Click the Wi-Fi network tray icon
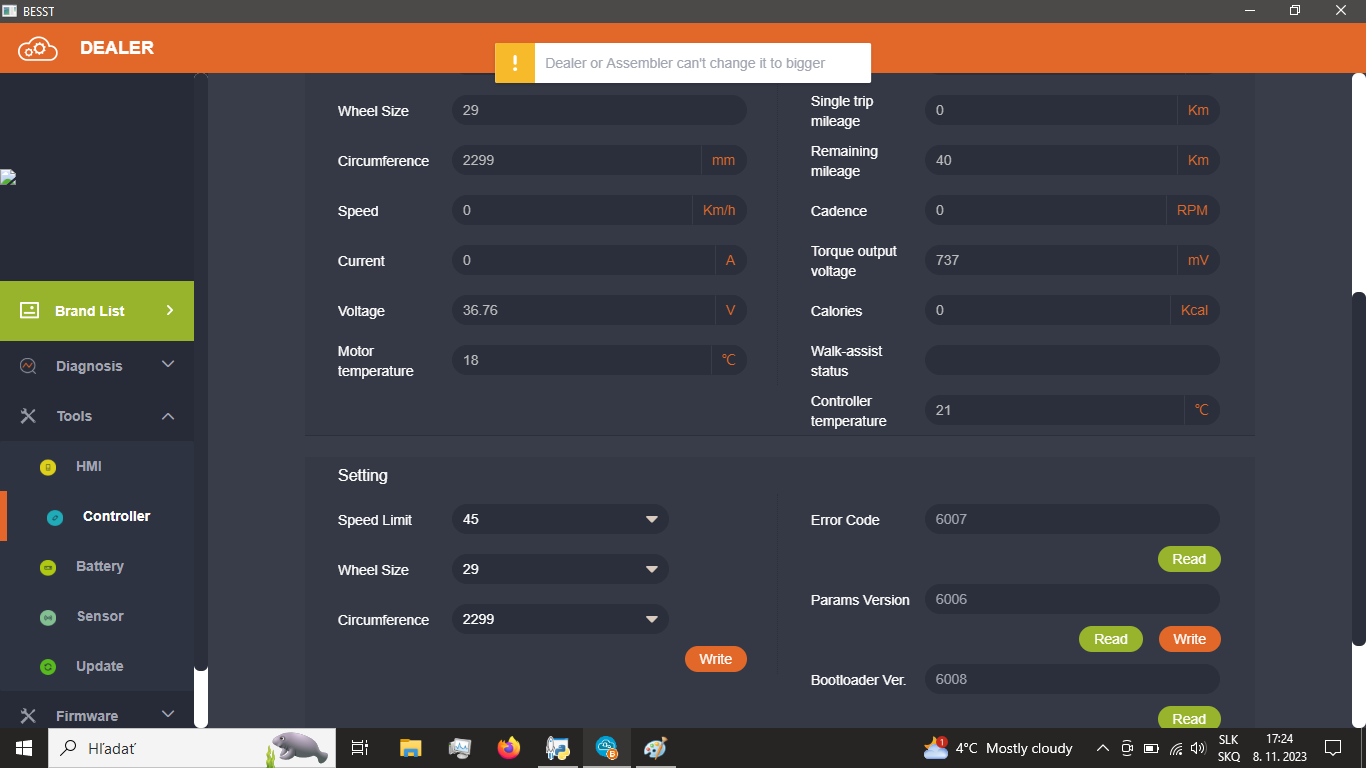1366x768 pixels. 1176,748
